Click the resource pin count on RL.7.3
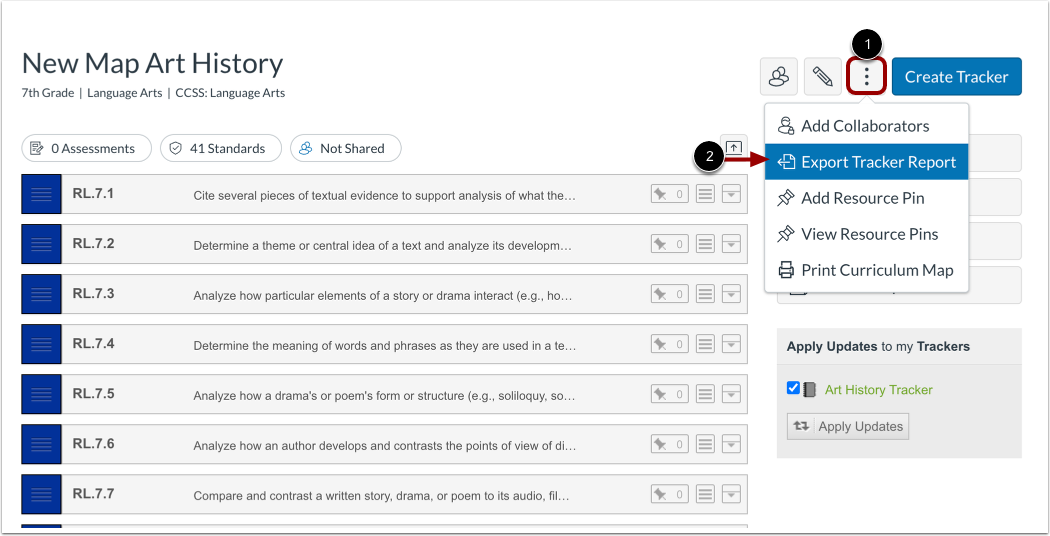Viewport: 1050px width, 536px height. click(670, 294)
